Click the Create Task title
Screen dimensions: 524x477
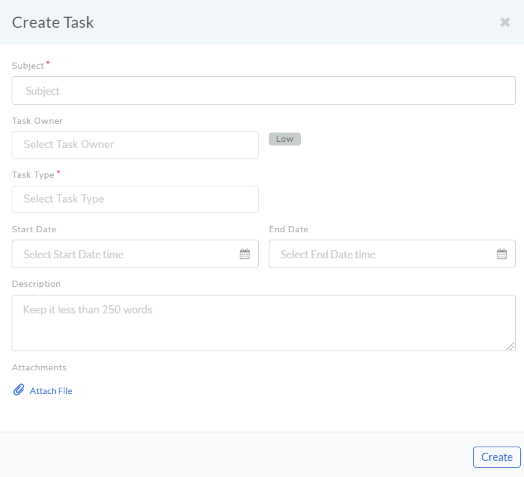click(53, 23)
